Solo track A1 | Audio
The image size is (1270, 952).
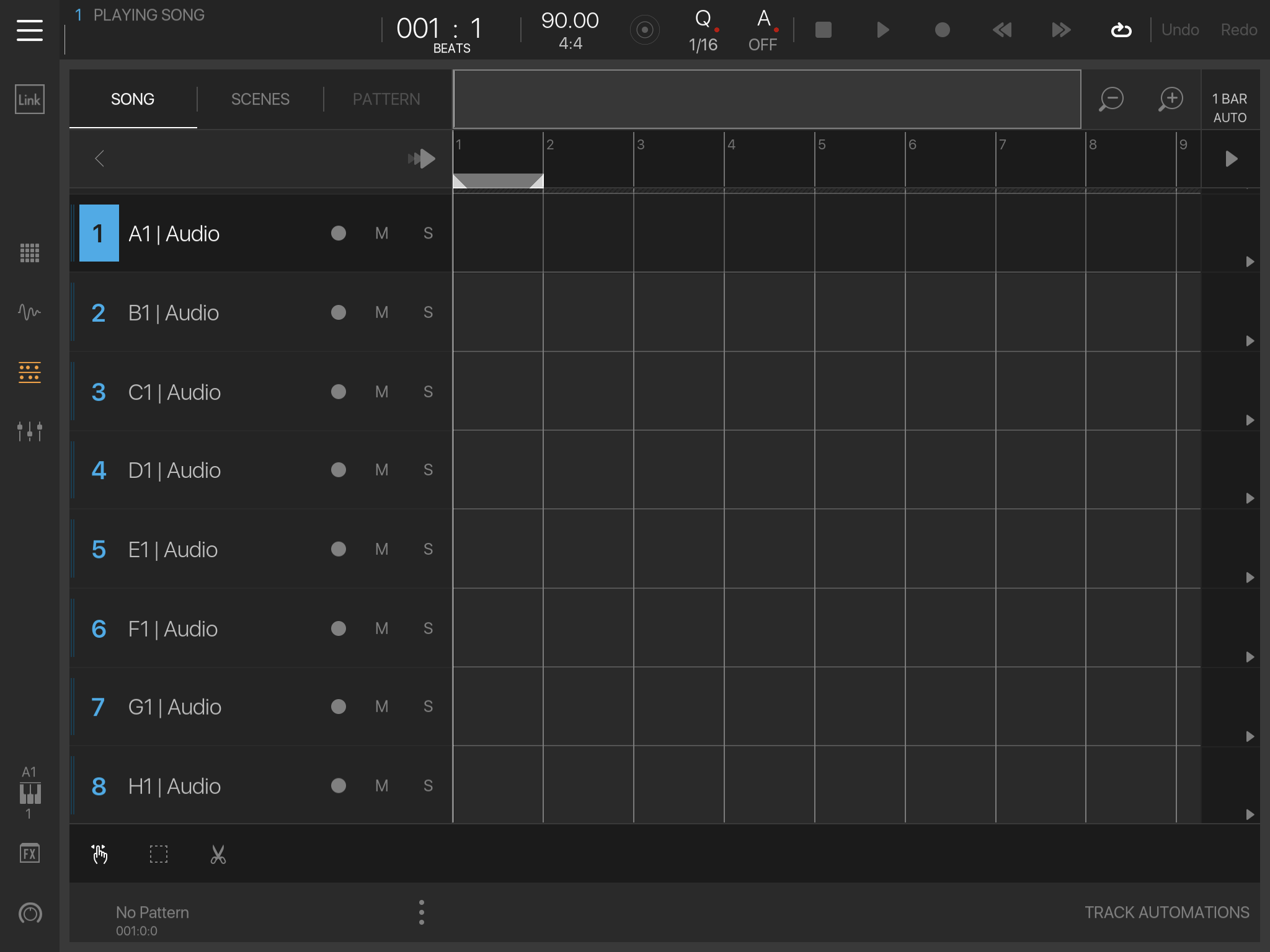click(428, 233)
